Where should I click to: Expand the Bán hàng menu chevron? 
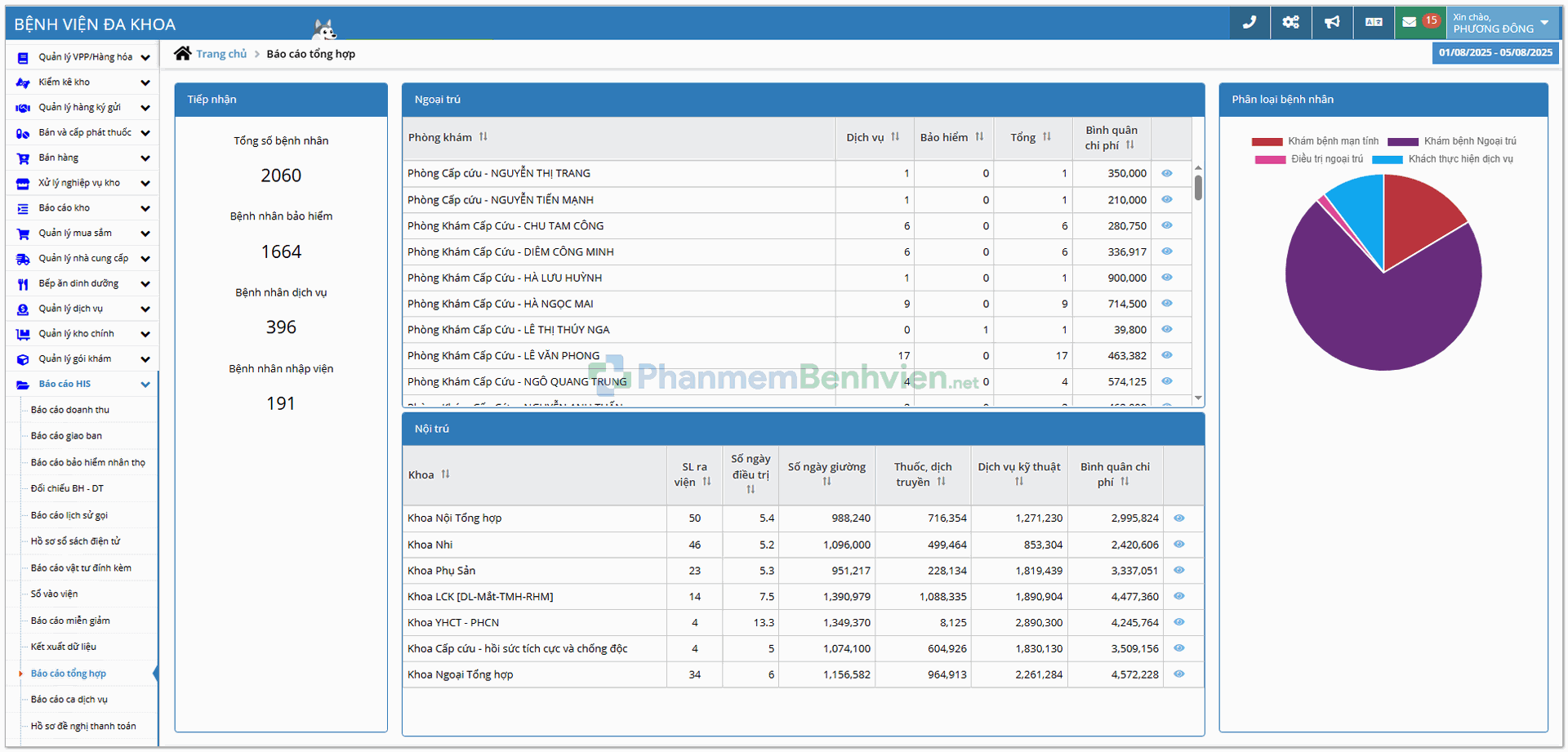(145, 158)
